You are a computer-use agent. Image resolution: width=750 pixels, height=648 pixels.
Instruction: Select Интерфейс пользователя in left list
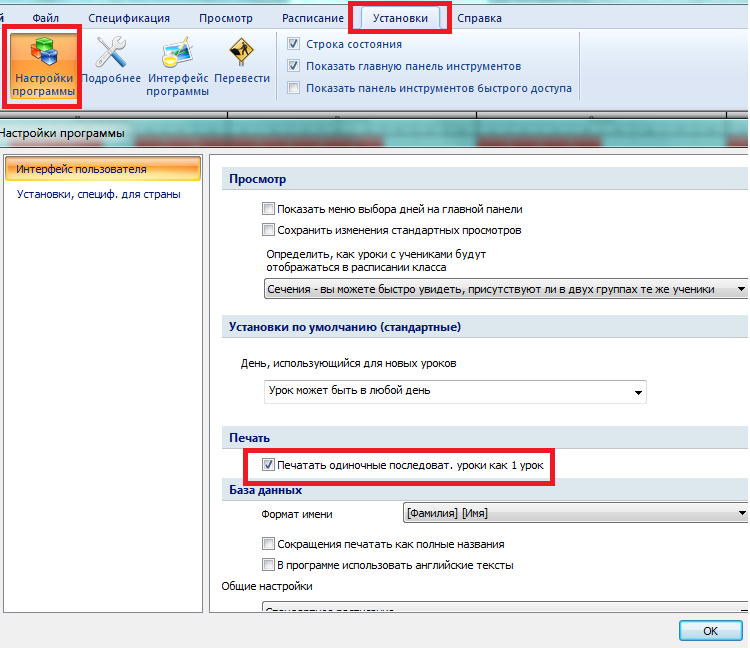[x=81, y=169]
